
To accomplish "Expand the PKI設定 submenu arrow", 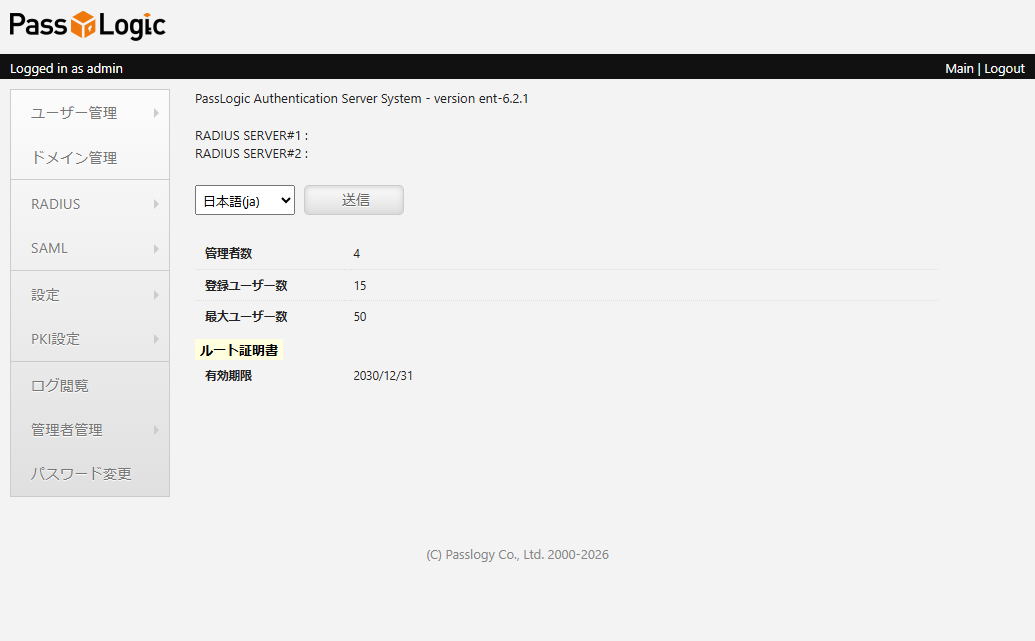I will tap(156, 339).
